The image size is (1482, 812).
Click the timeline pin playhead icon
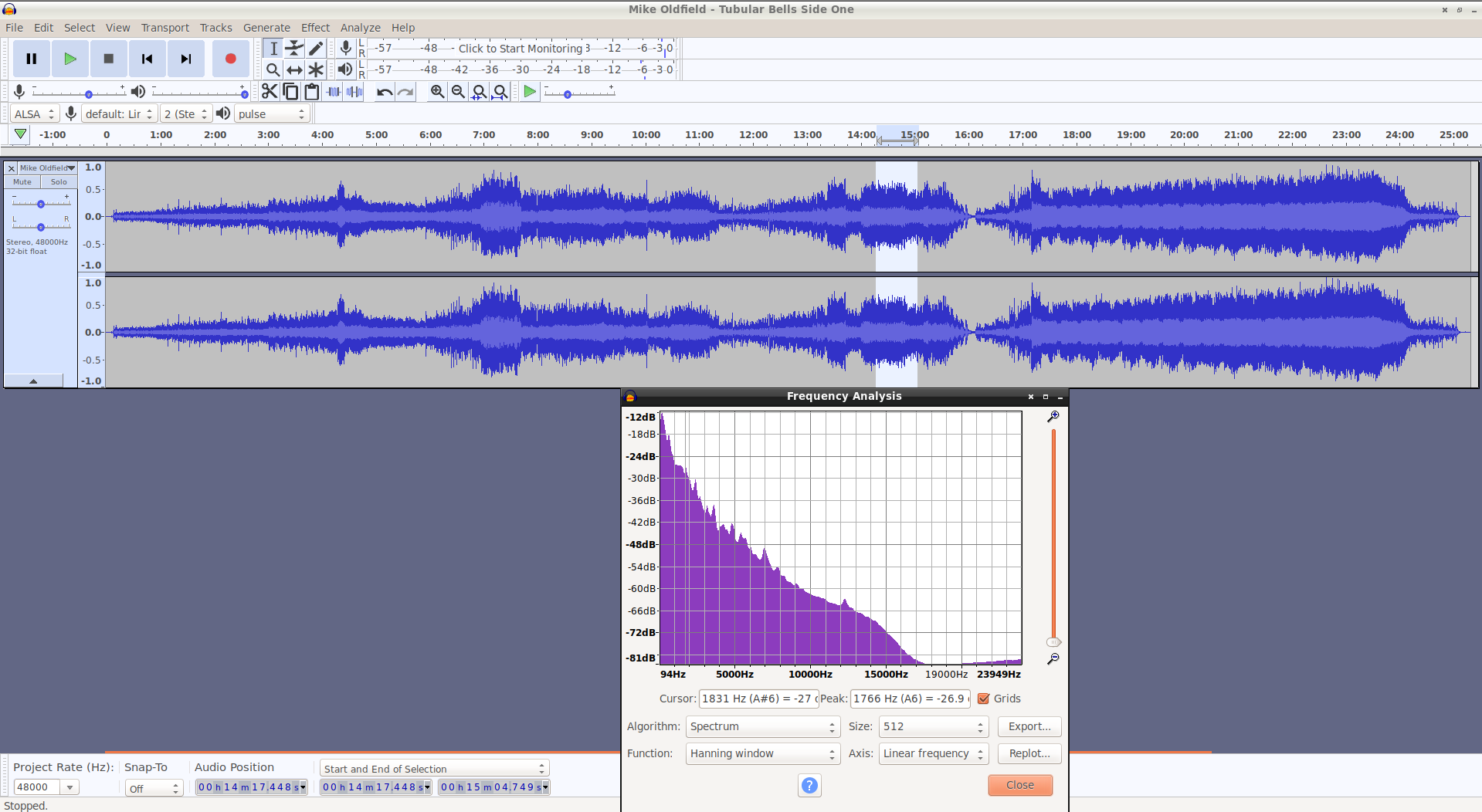[21, 134]
